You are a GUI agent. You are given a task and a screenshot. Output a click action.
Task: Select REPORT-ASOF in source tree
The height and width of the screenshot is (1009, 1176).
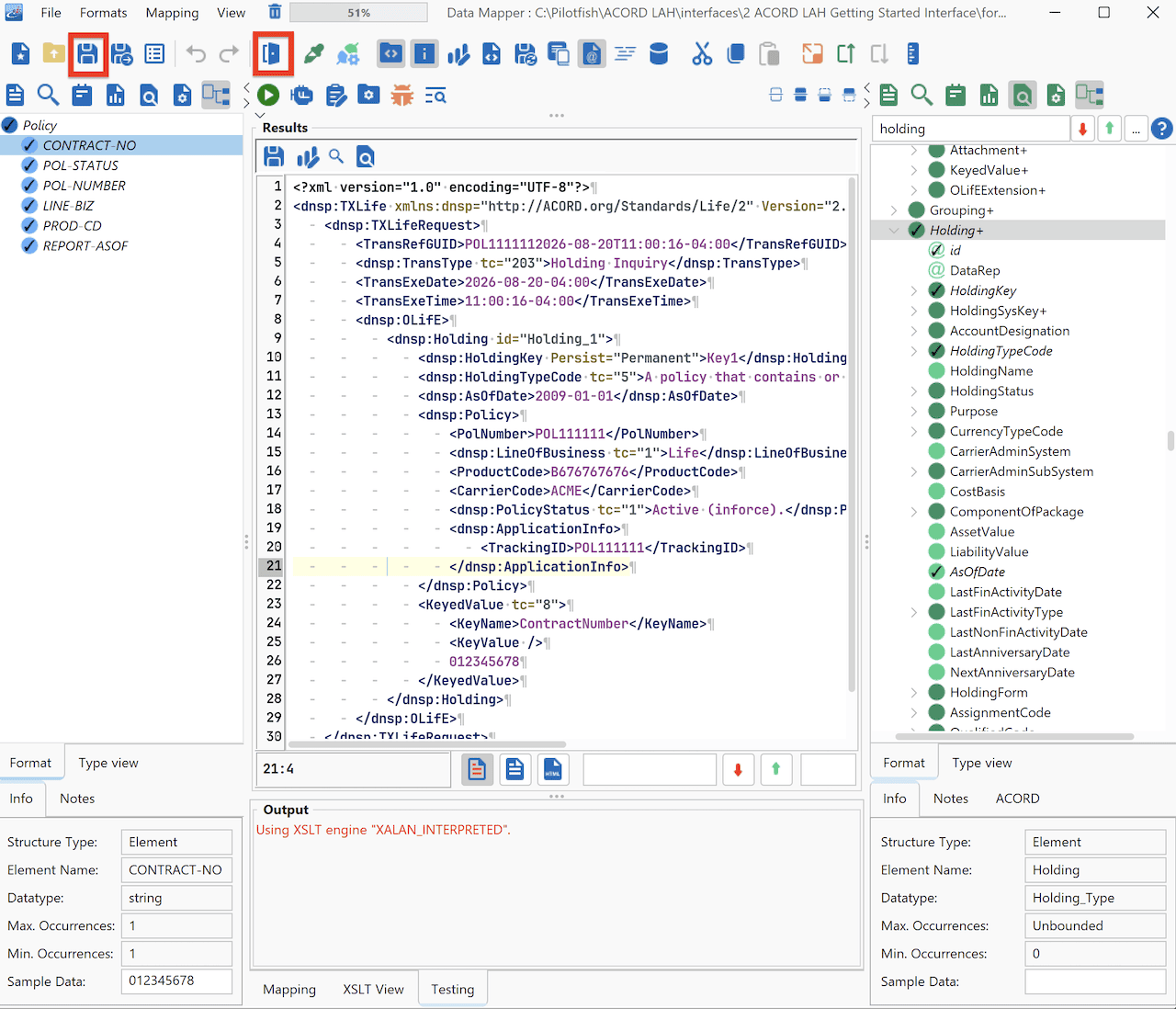coord(85,246)
